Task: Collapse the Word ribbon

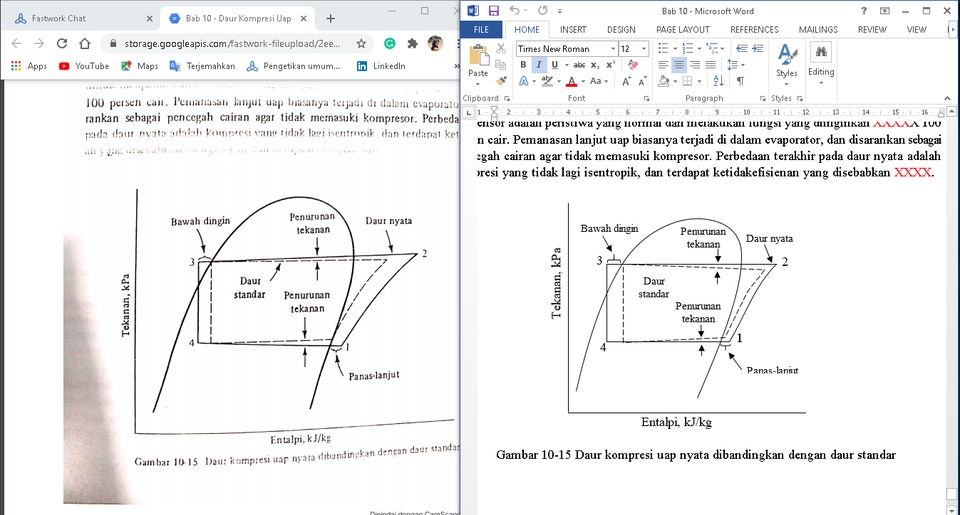Action: 947,98
